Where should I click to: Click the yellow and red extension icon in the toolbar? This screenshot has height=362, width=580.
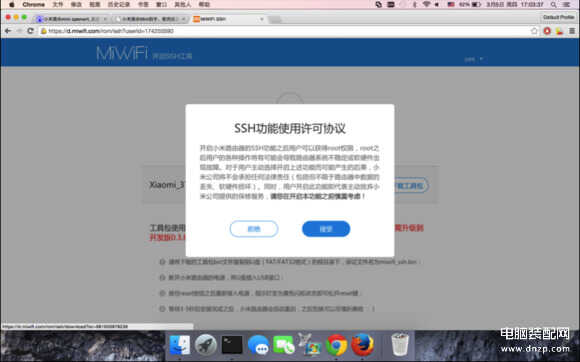pos(559,31)
